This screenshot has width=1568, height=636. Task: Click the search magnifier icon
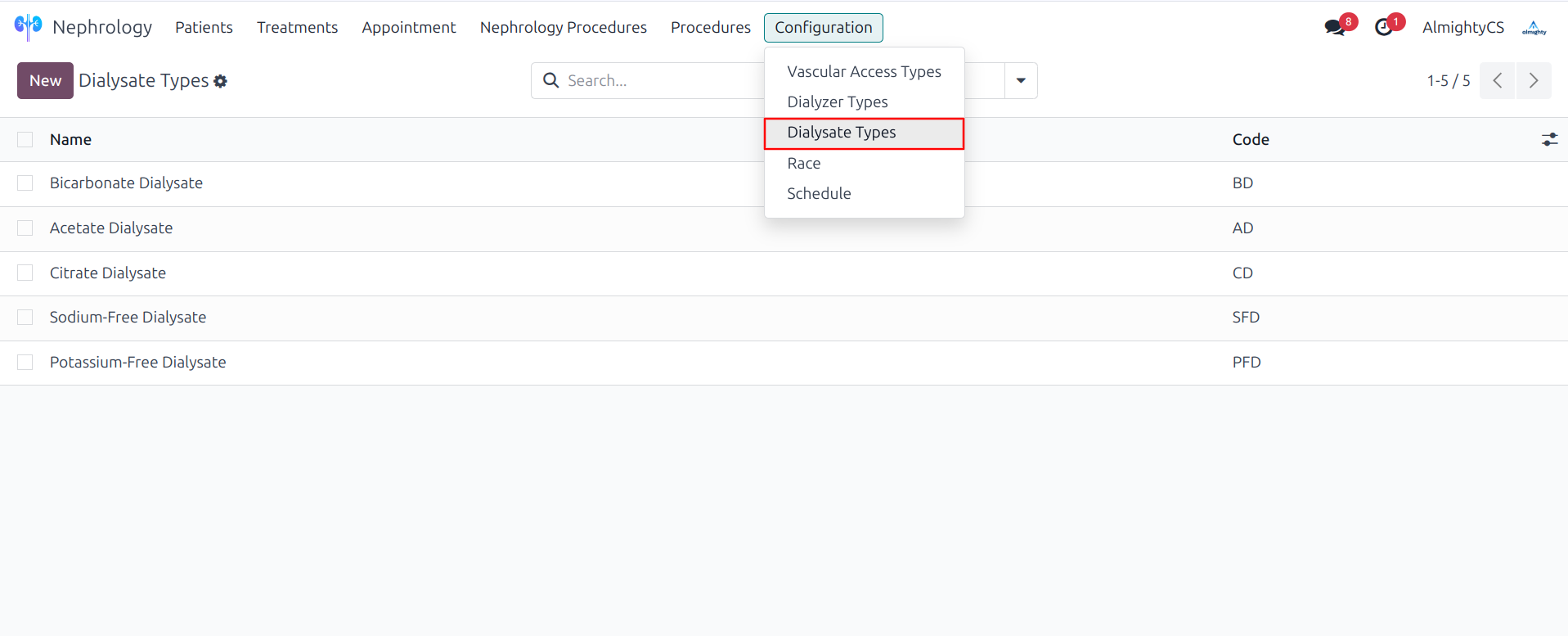pos(551,80)
